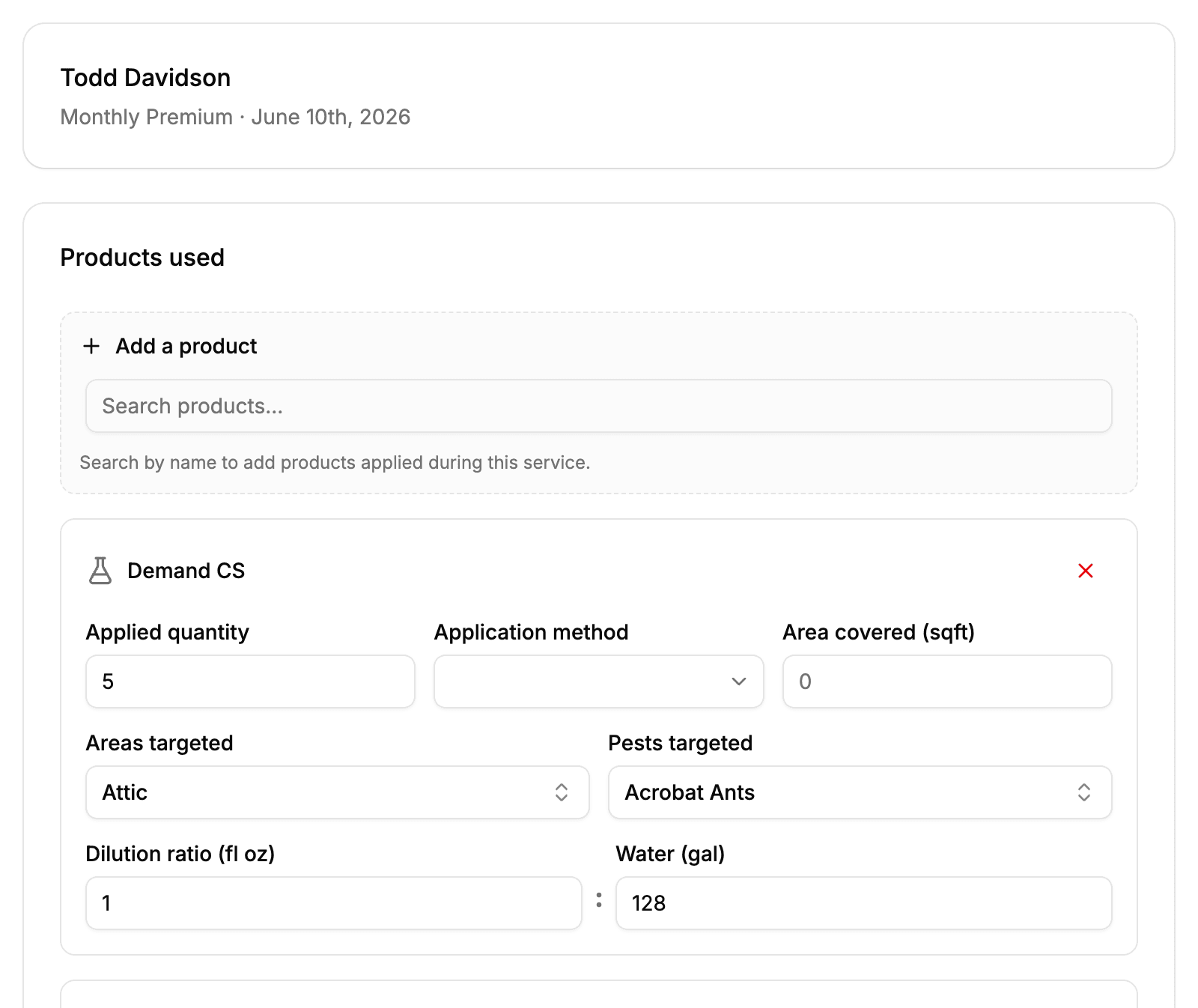Click the flask icon next to Demand CS
1198x1008 pixels.
tap(100, 571)
